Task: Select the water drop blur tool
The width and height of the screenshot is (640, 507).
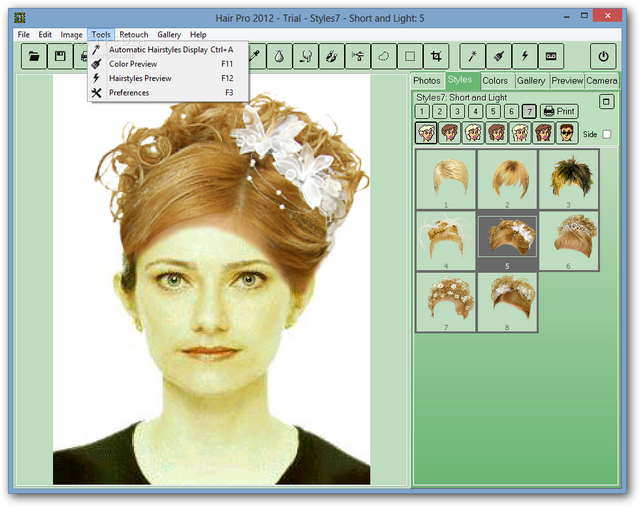Action: (x=279, y=56)
